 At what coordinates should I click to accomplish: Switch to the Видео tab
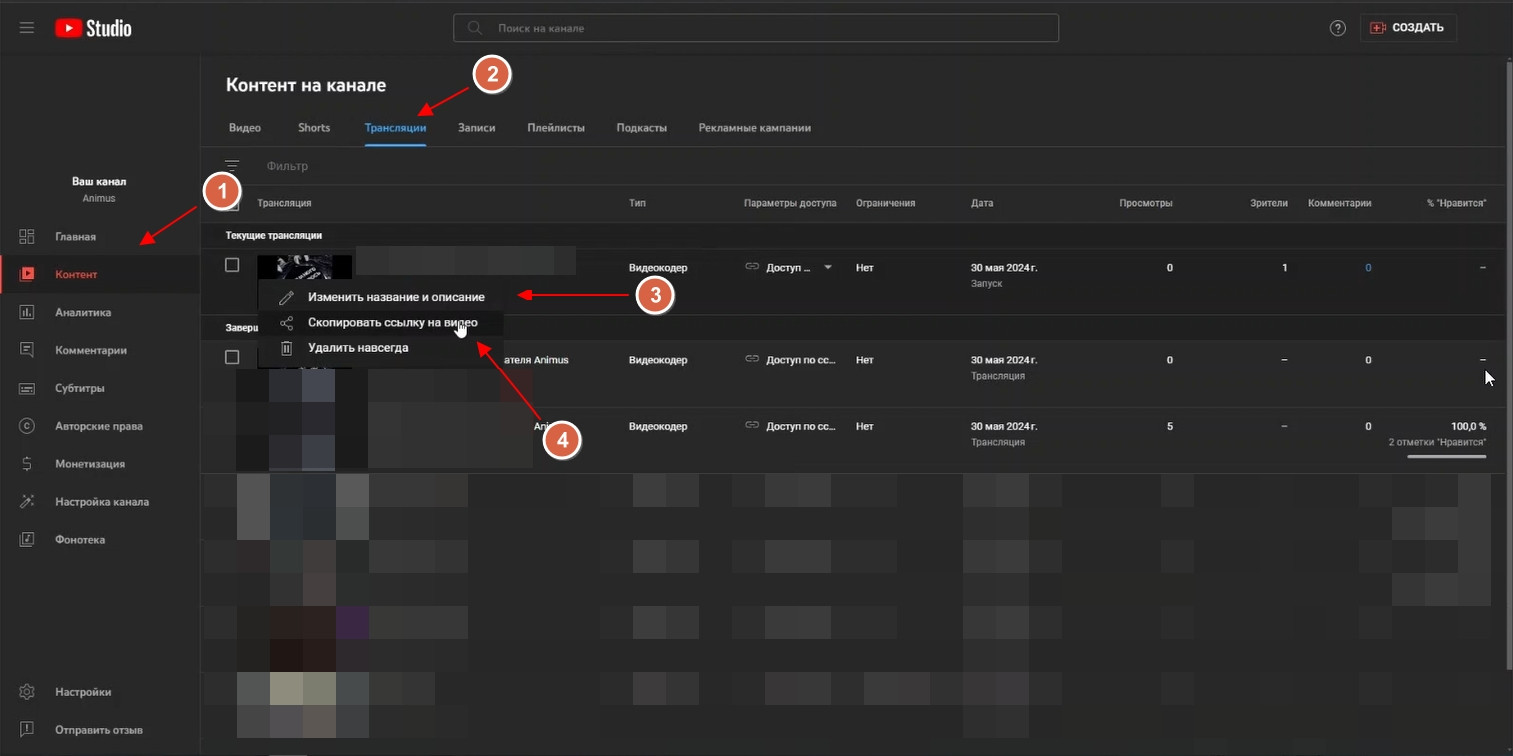point(245,128)
